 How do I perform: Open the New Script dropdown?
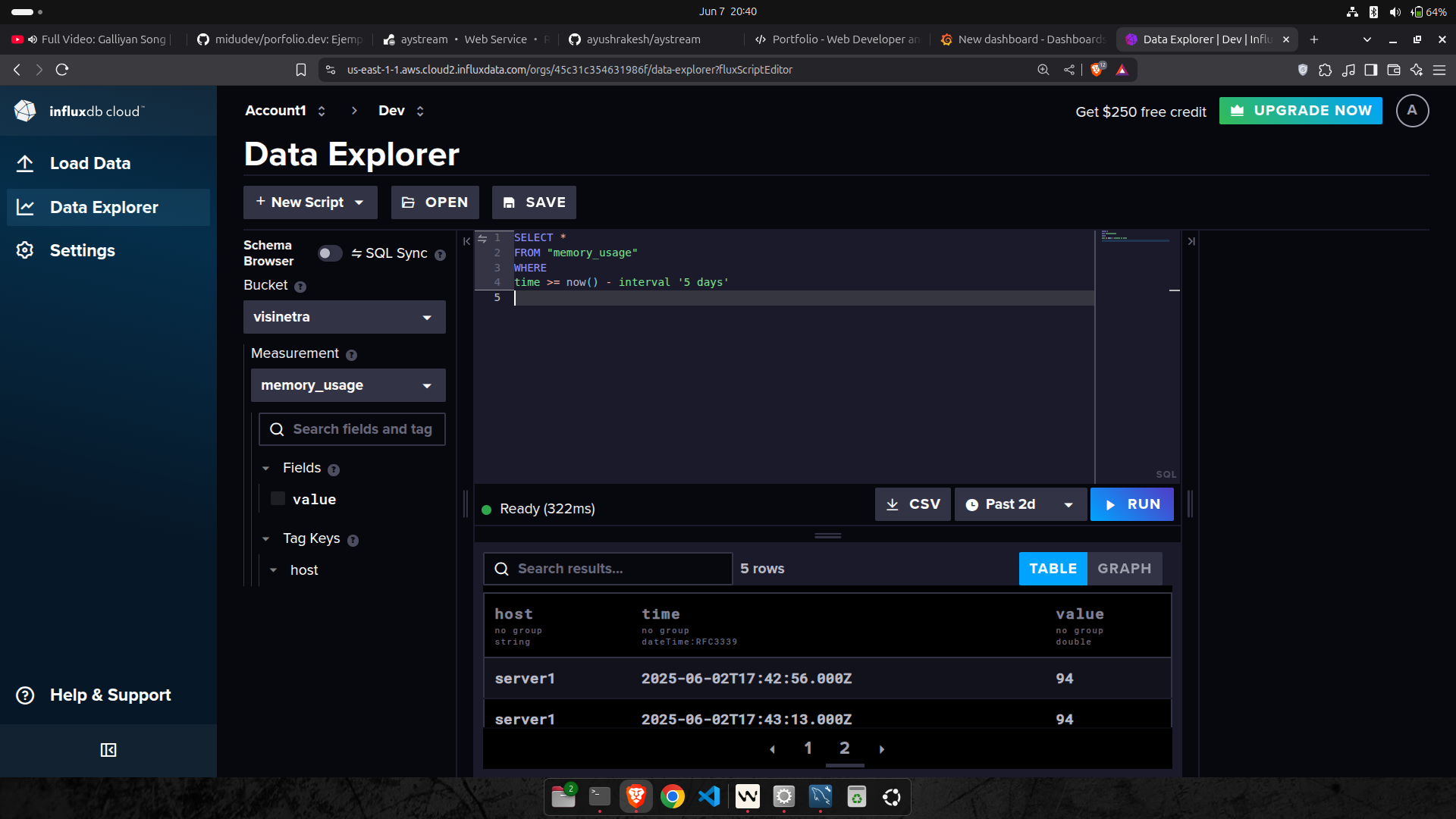coord(310,202)
